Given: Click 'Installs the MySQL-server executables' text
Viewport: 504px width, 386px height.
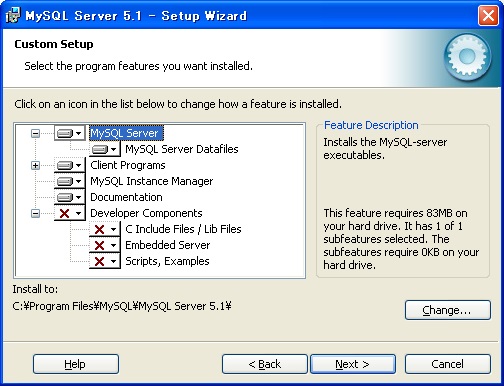Looking at the screenshot, I should [x=385, y=148].
